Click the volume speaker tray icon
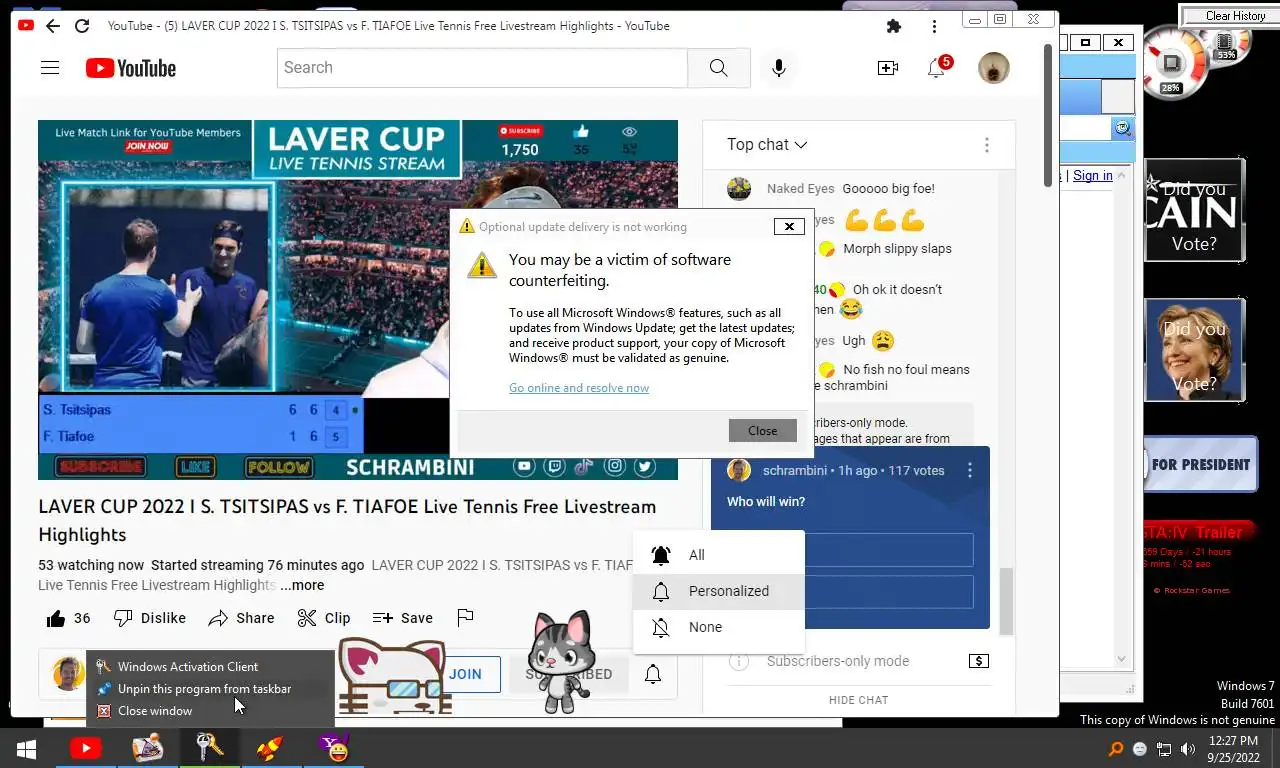1280x768 pixels. point(1188,749)
